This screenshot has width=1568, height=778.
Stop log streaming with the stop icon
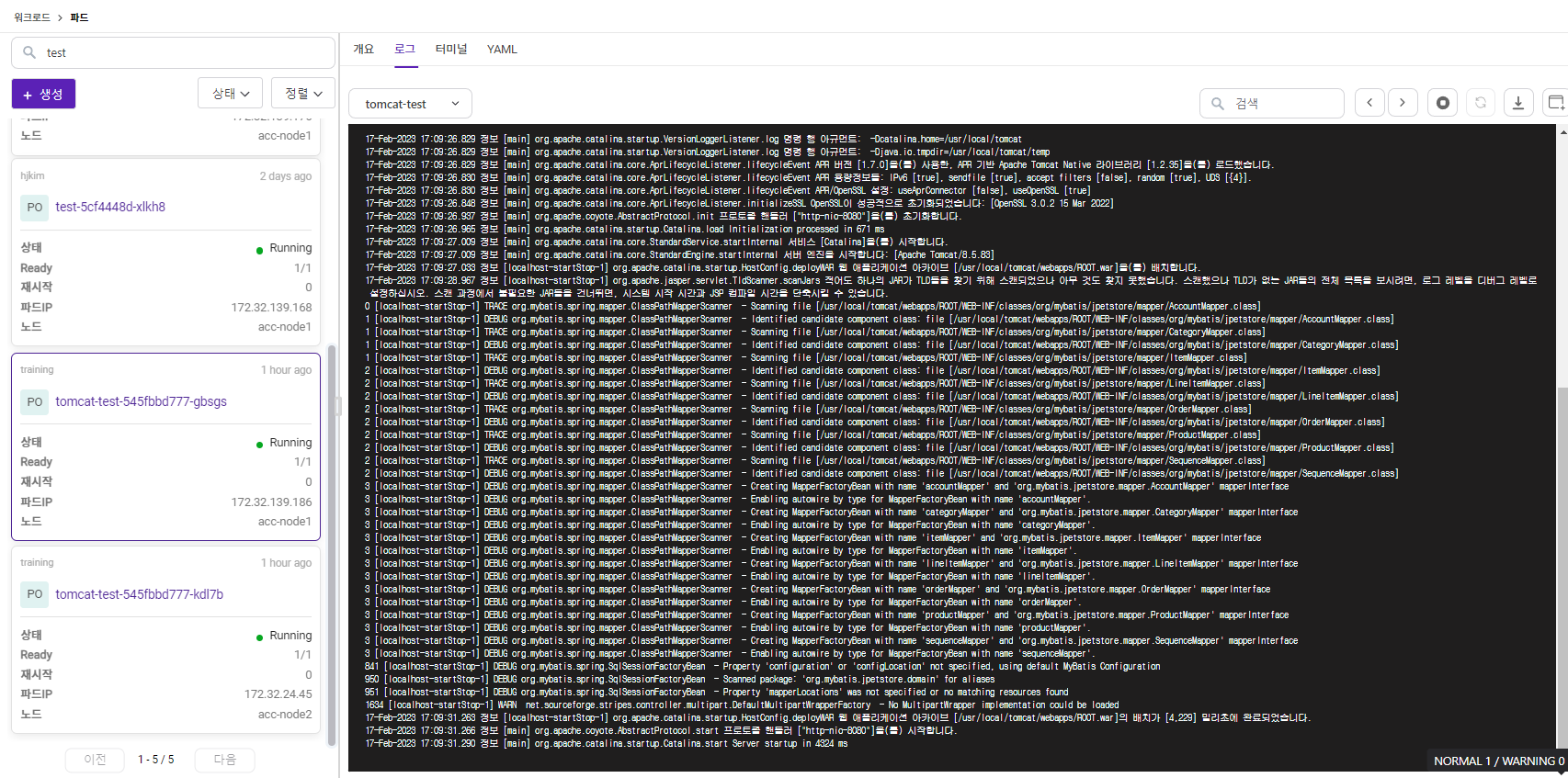point(1443,103)
